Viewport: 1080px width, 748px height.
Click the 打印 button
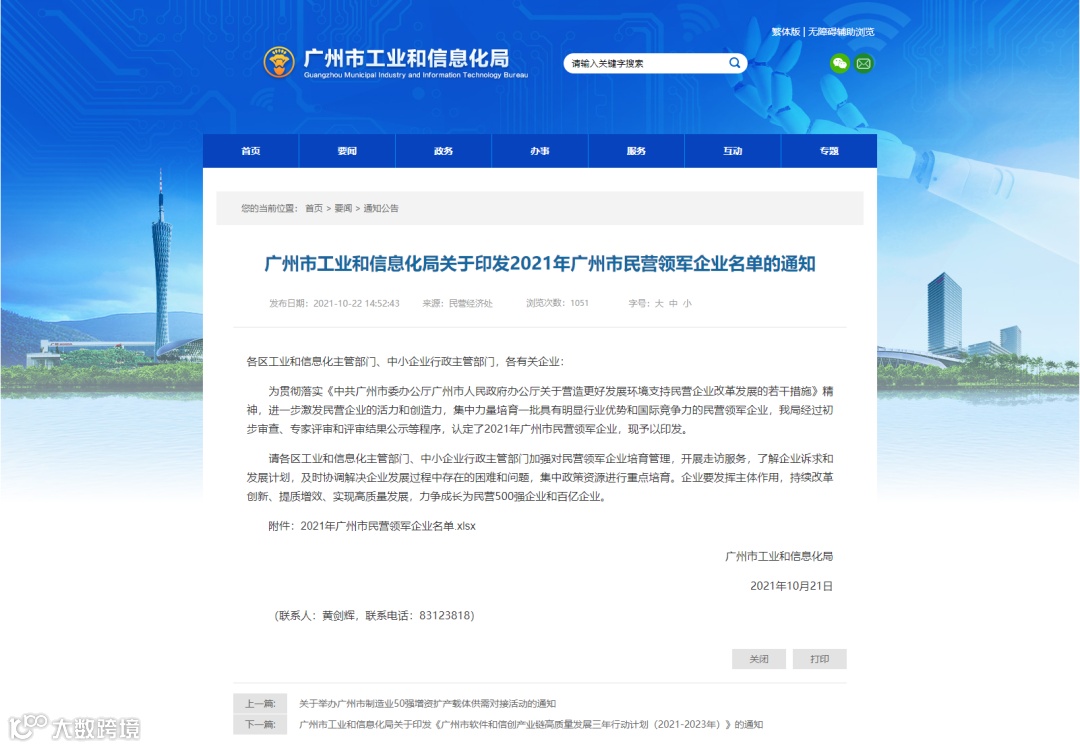[x=820, y=659]
